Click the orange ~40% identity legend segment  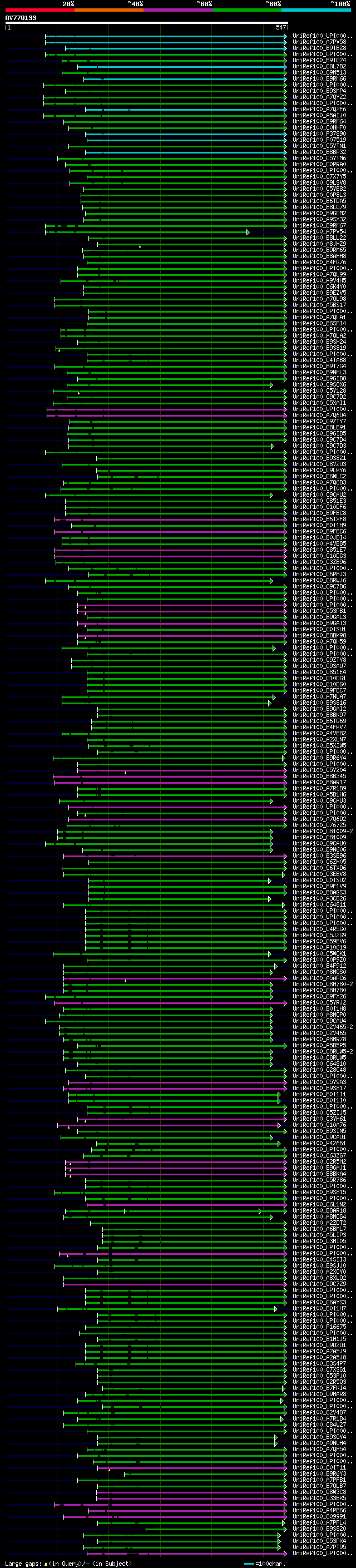[109, 10]
